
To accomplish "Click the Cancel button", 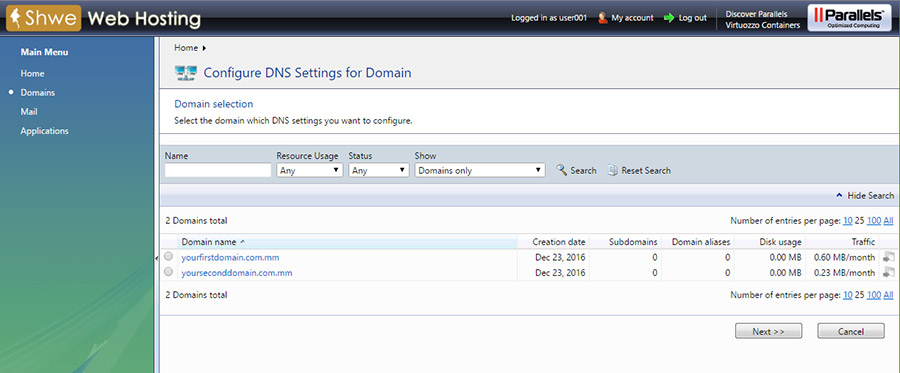I will [x=851, y=331].
